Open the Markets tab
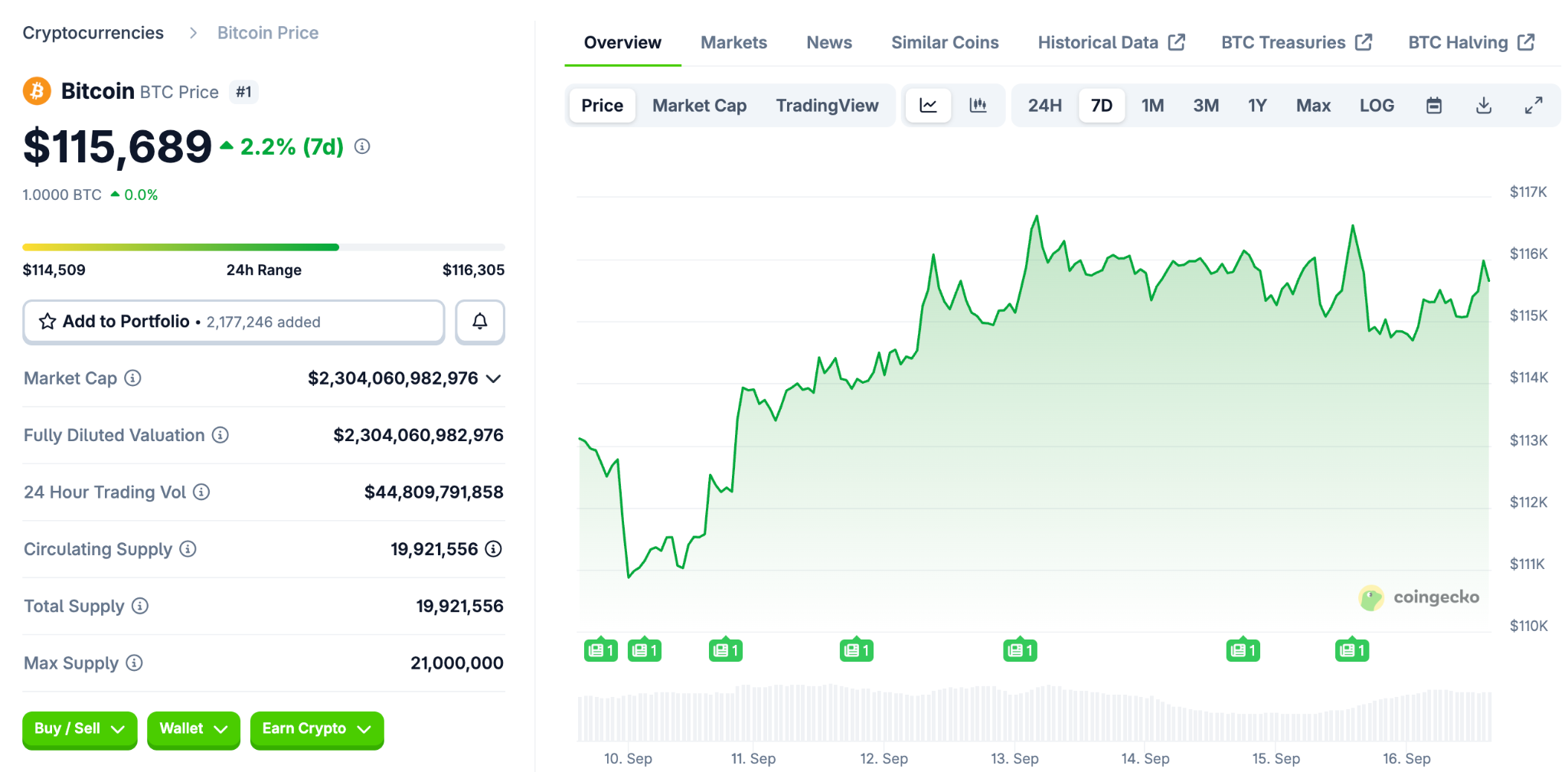This screenshot has width=1568, height=772. click(733, 43)
